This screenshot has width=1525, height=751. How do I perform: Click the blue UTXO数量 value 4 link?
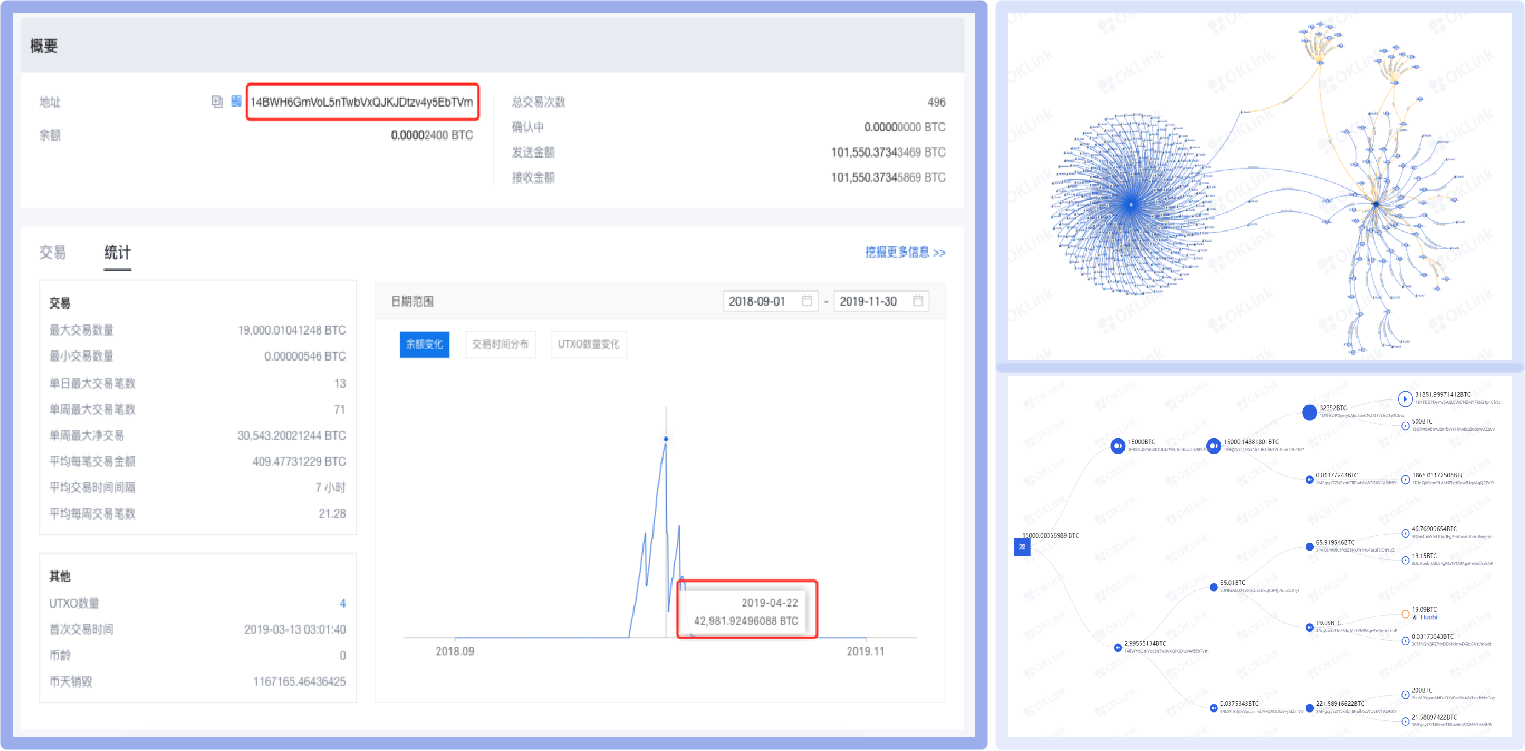tap(343, 603)
